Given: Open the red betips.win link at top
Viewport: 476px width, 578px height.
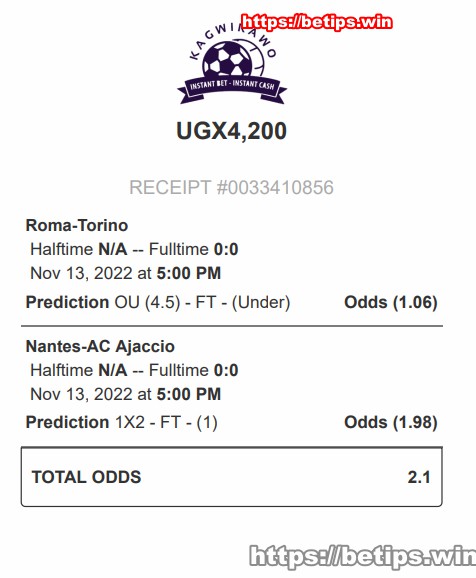Looking at the screenshot, I should click(x=317, y=22).
